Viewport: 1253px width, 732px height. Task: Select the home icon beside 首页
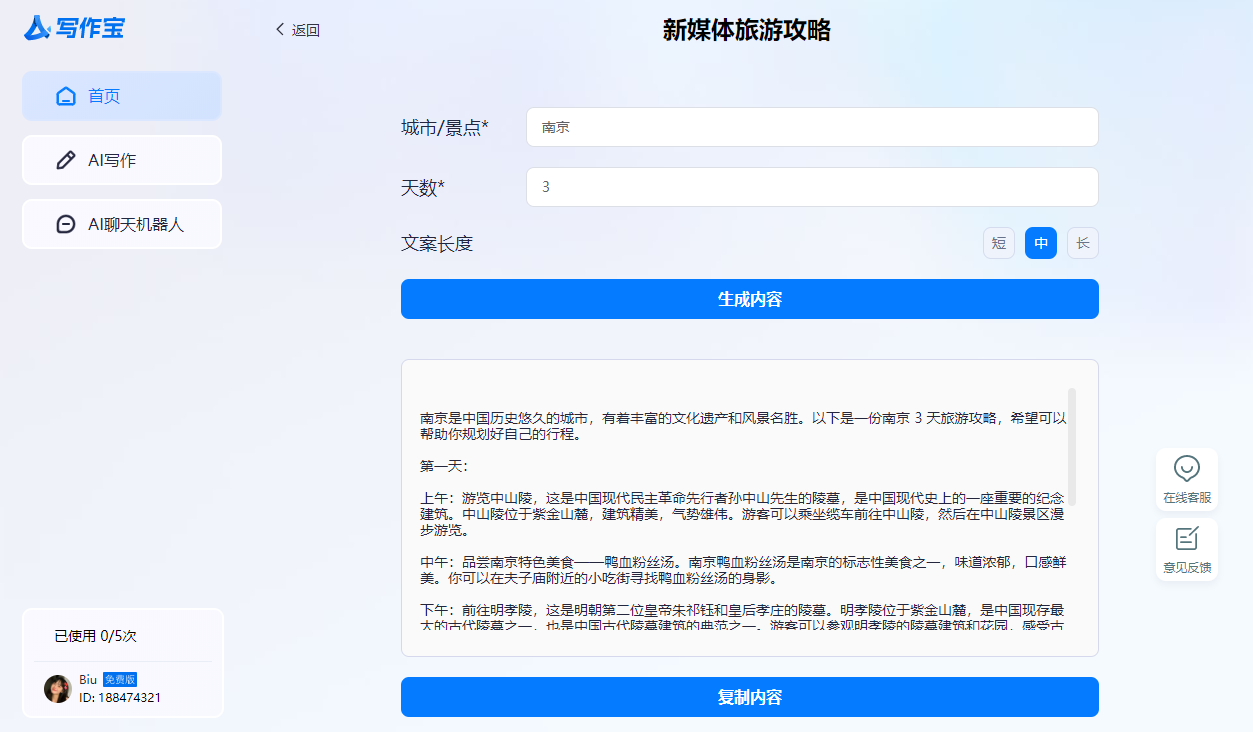[x=66, y=95]
